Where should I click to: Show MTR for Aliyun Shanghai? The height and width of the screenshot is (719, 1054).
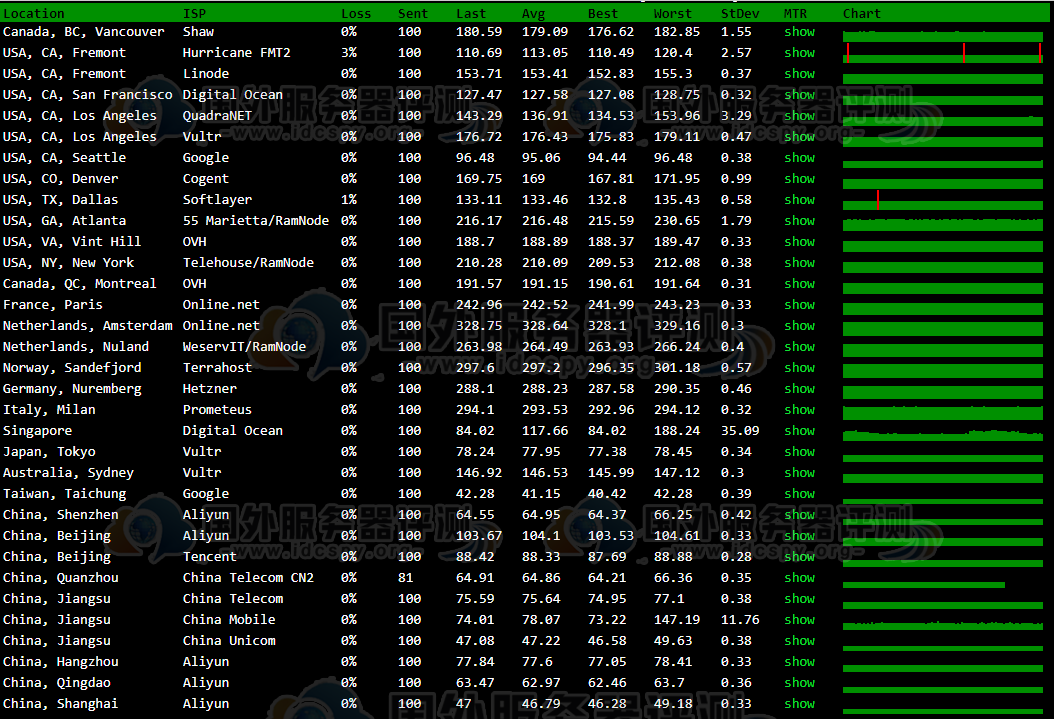coord(799,704)
